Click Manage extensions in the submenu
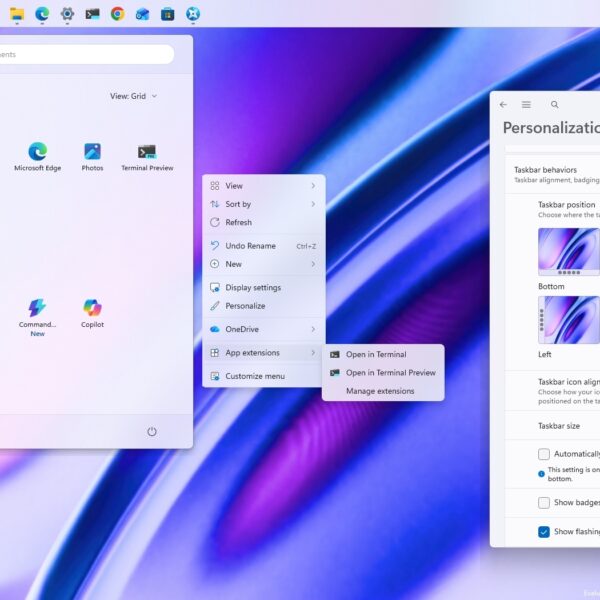This screenshot has width=600, height=600. [x=383, y=391]
